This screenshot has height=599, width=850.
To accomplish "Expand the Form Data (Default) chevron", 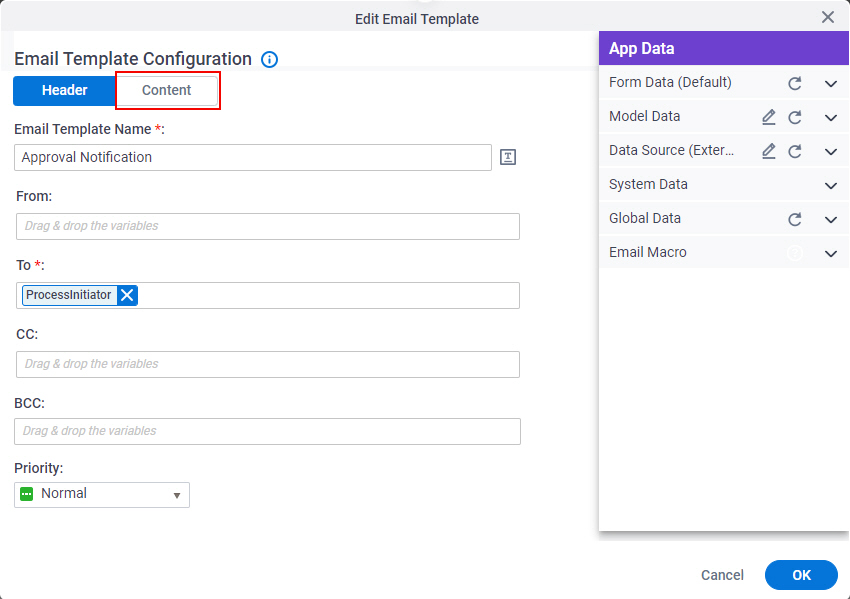I will click(x=830, y=84).
